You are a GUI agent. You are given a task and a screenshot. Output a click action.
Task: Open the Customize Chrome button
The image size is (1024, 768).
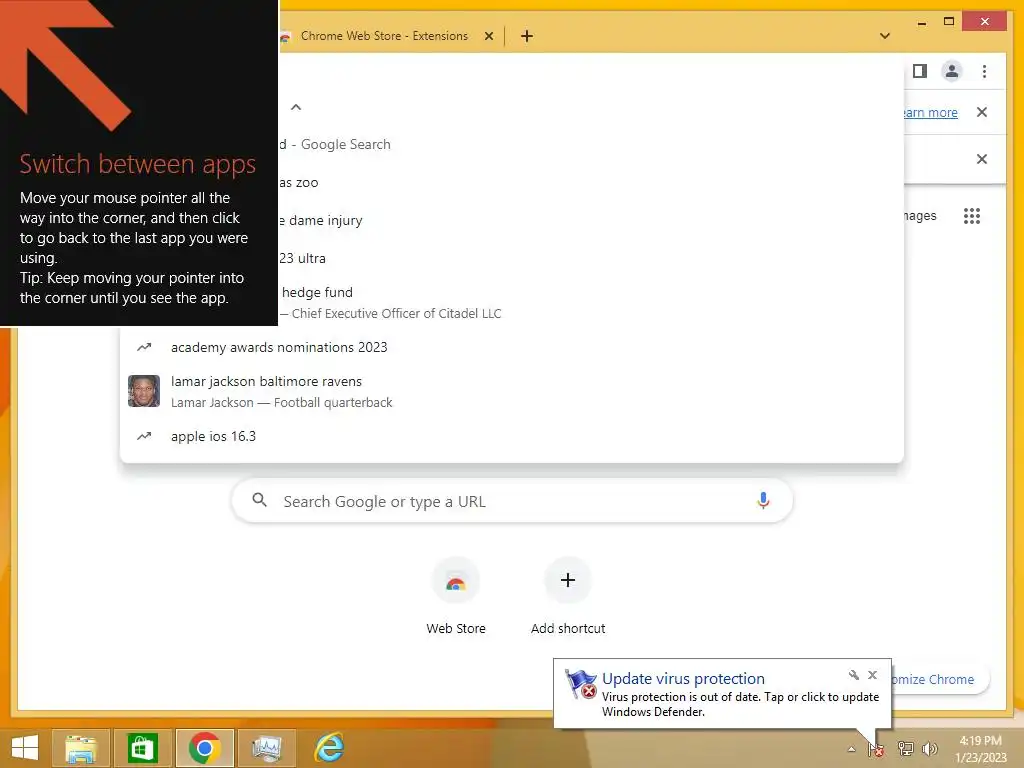coord(940,679)
